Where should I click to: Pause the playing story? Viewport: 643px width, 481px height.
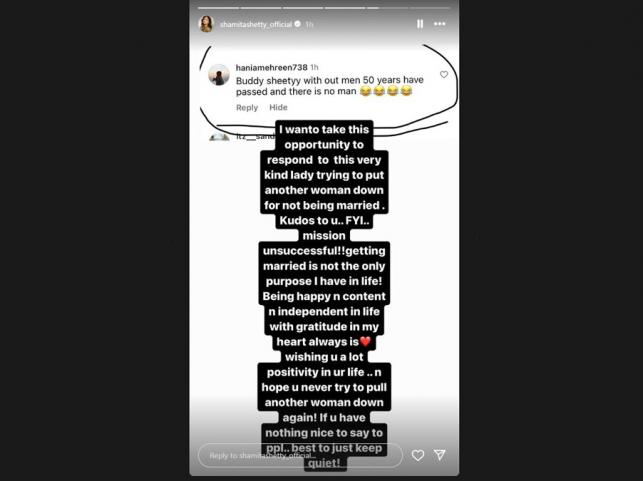420,24
